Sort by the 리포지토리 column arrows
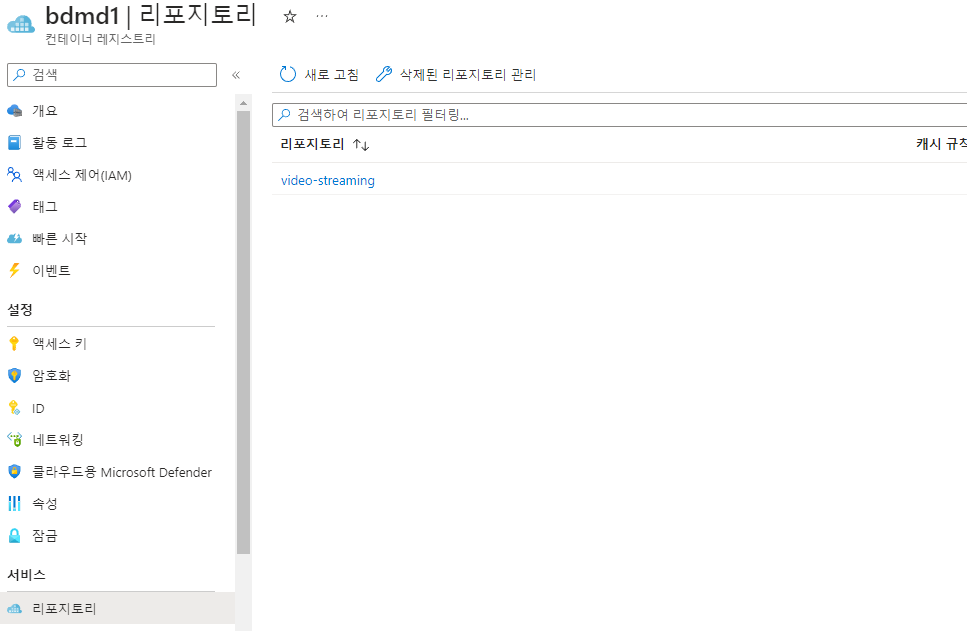 [361, 145]
